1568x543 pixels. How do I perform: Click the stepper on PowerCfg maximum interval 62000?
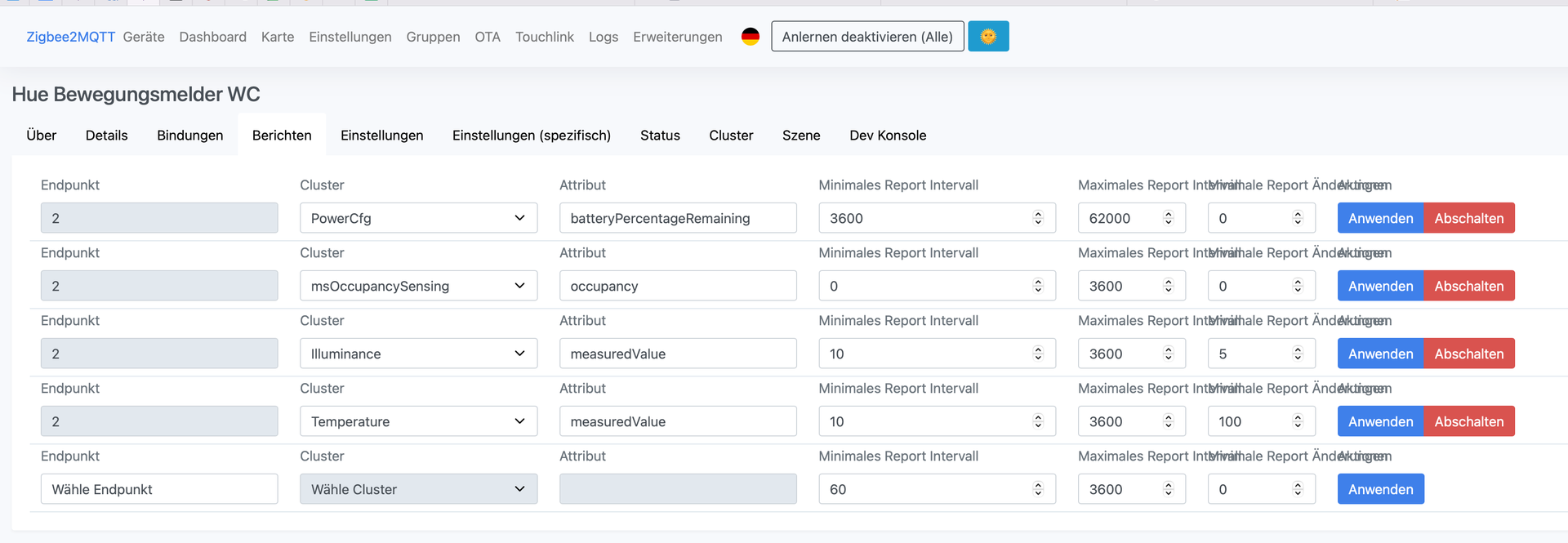point(1168,218)
